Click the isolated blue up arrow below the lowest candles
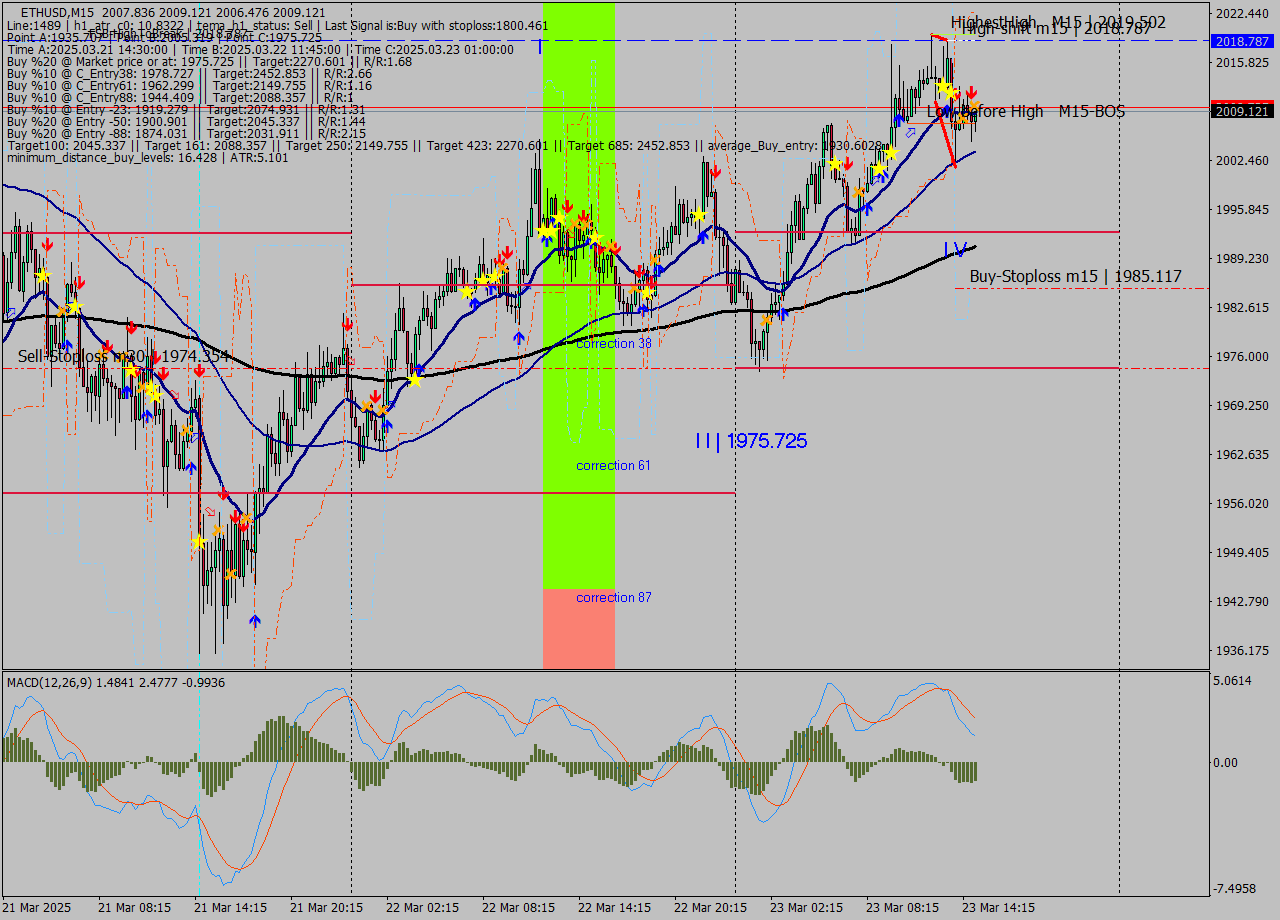The image size is (1280, 920). tap(255, 621)
